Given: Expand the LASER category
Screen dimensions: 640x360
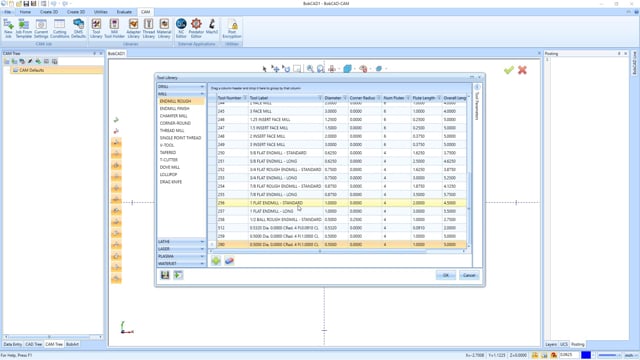Looking at the screenshot, I should 181,249.
